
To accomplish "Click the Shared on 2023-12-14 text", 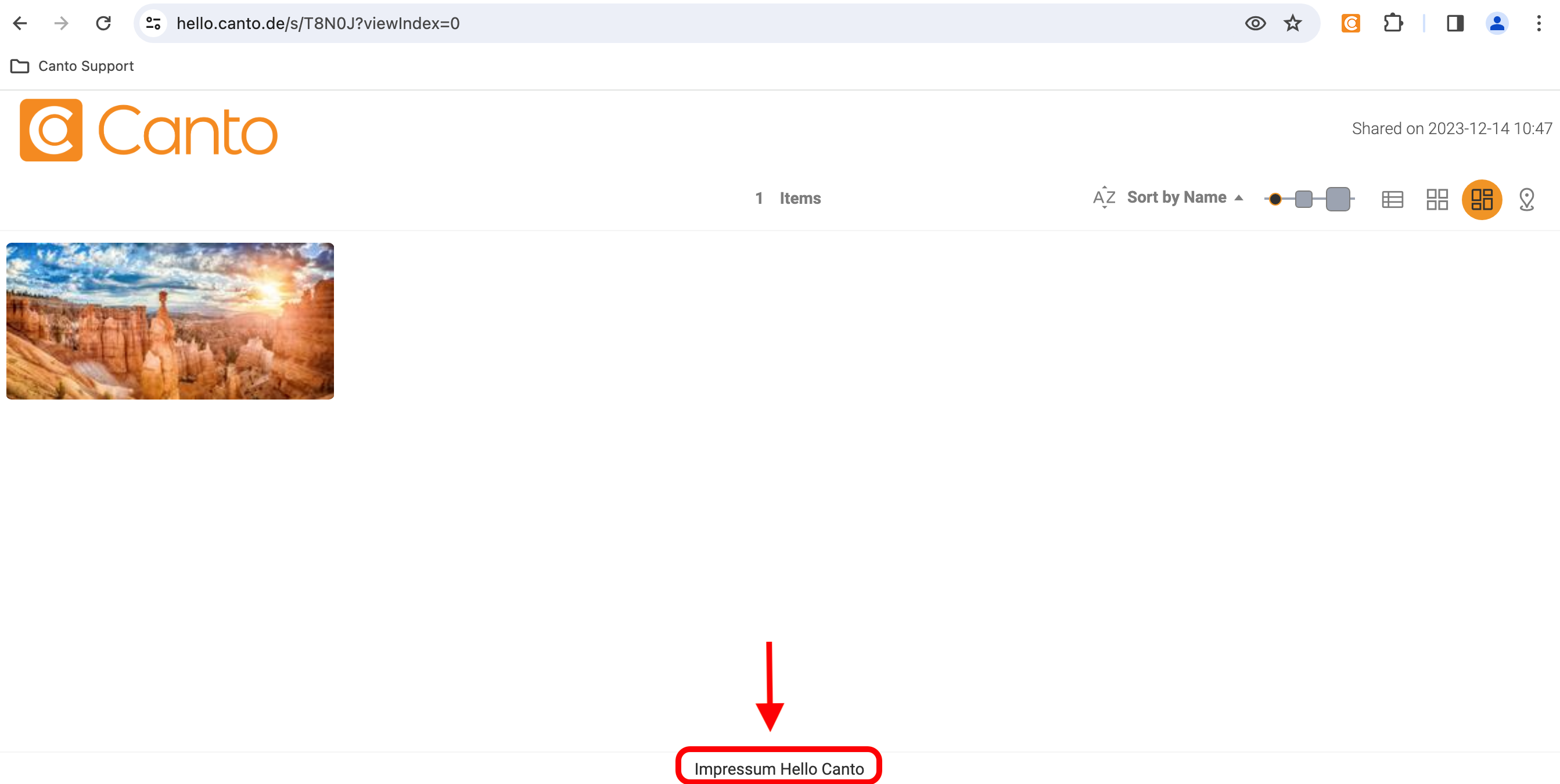I will [1451, 128].
